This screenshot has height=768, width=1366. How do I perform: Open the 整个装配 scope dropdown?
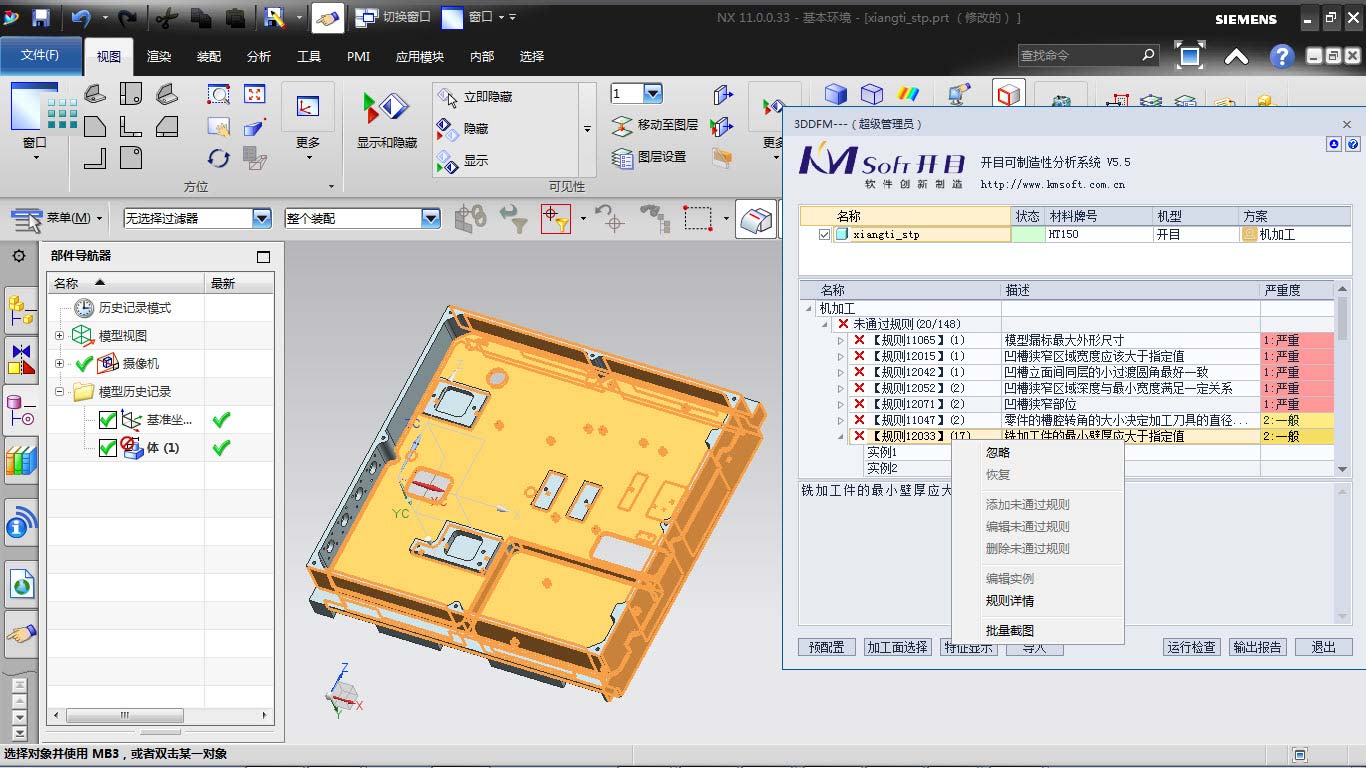(430, 218)
